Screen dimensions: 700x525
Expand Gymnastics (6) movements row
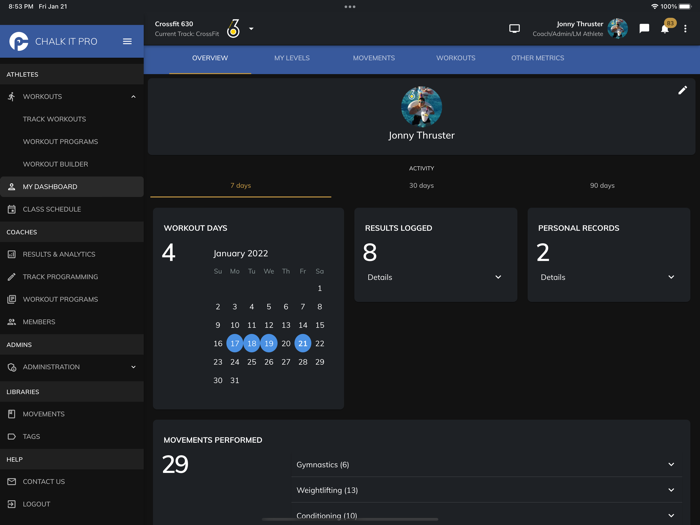pos(487,465)
